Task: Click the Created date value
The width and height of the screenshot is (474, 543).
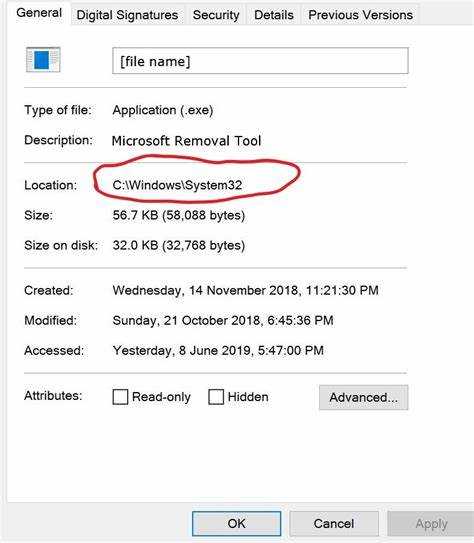Action: 245,290
